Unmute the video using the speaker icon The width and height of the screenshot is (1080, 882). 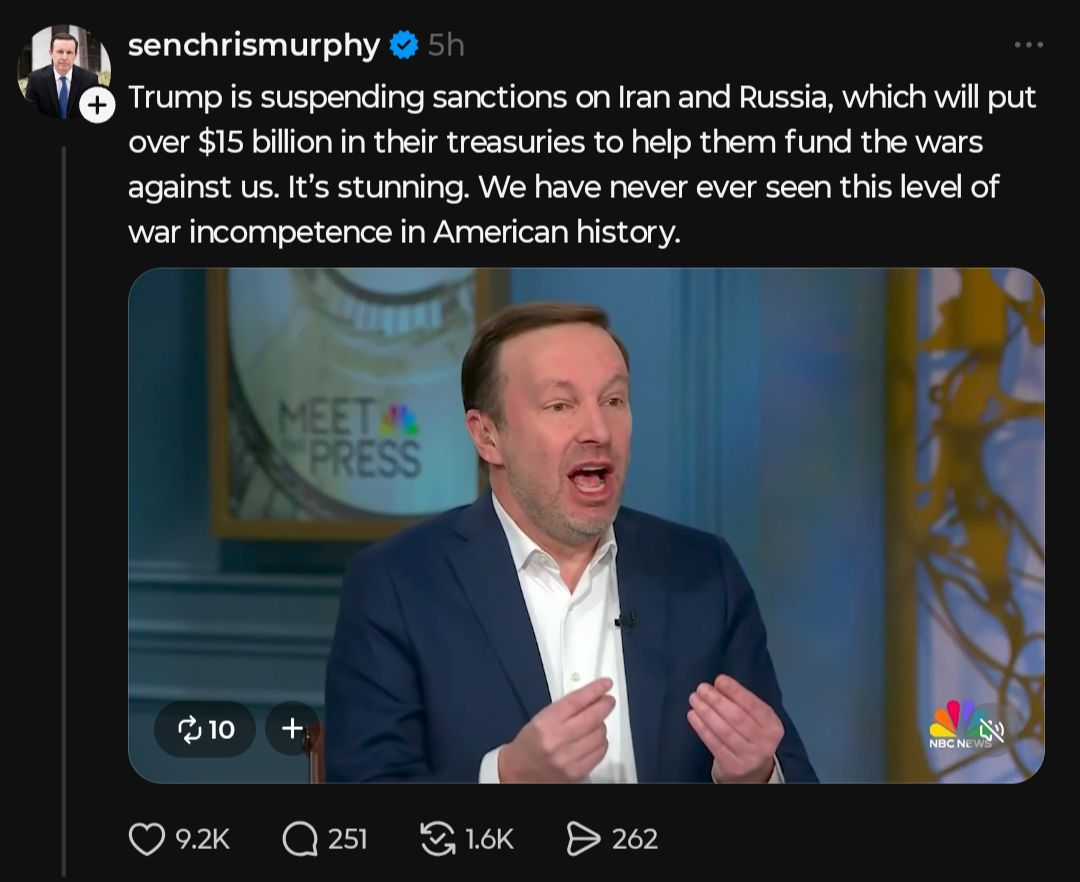pyautogui.click(x=992, y=730)
